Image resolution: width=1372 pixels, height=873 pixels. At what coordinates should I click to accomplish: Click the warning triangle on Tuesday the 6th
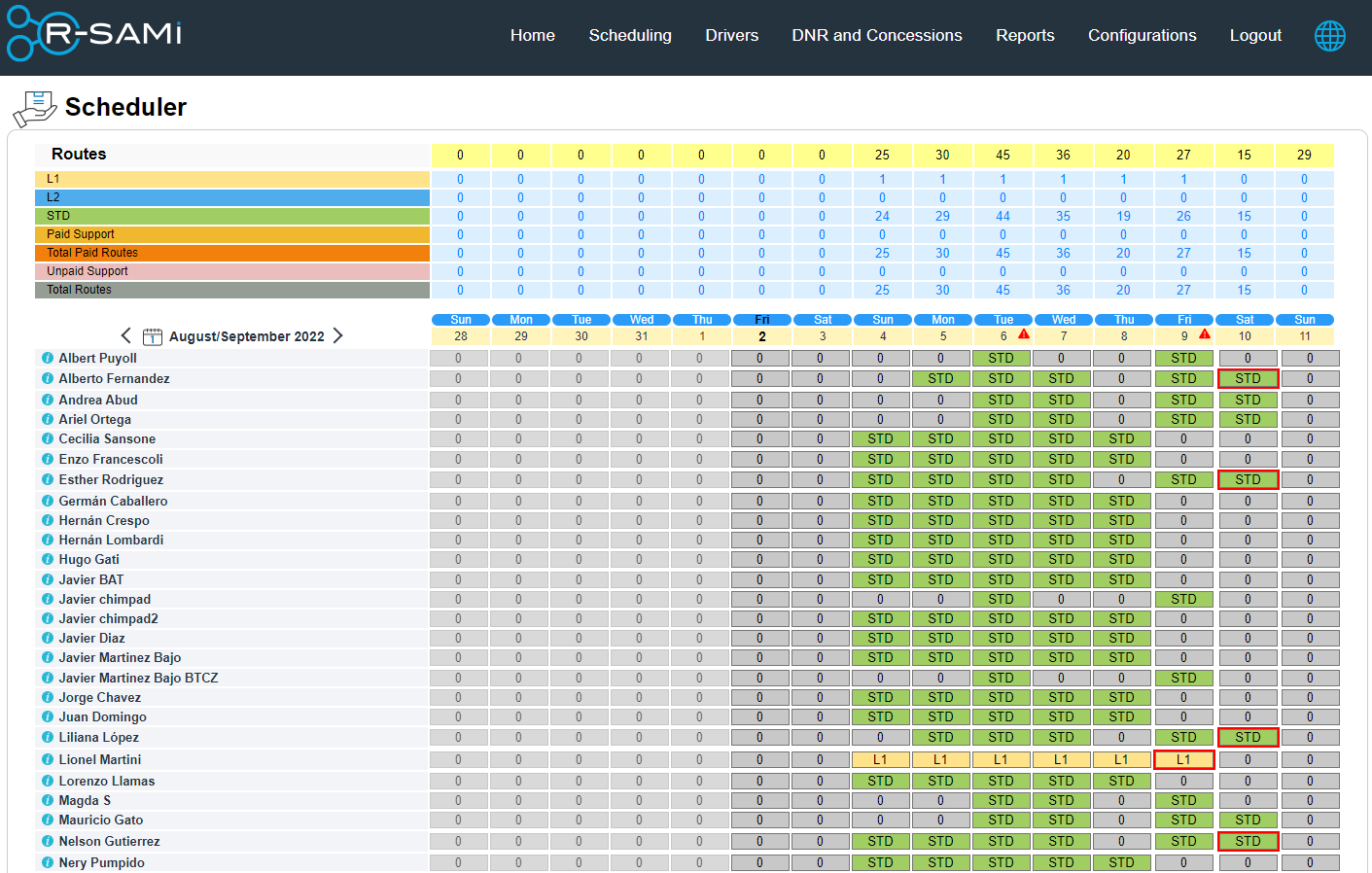coord(1025,333)
